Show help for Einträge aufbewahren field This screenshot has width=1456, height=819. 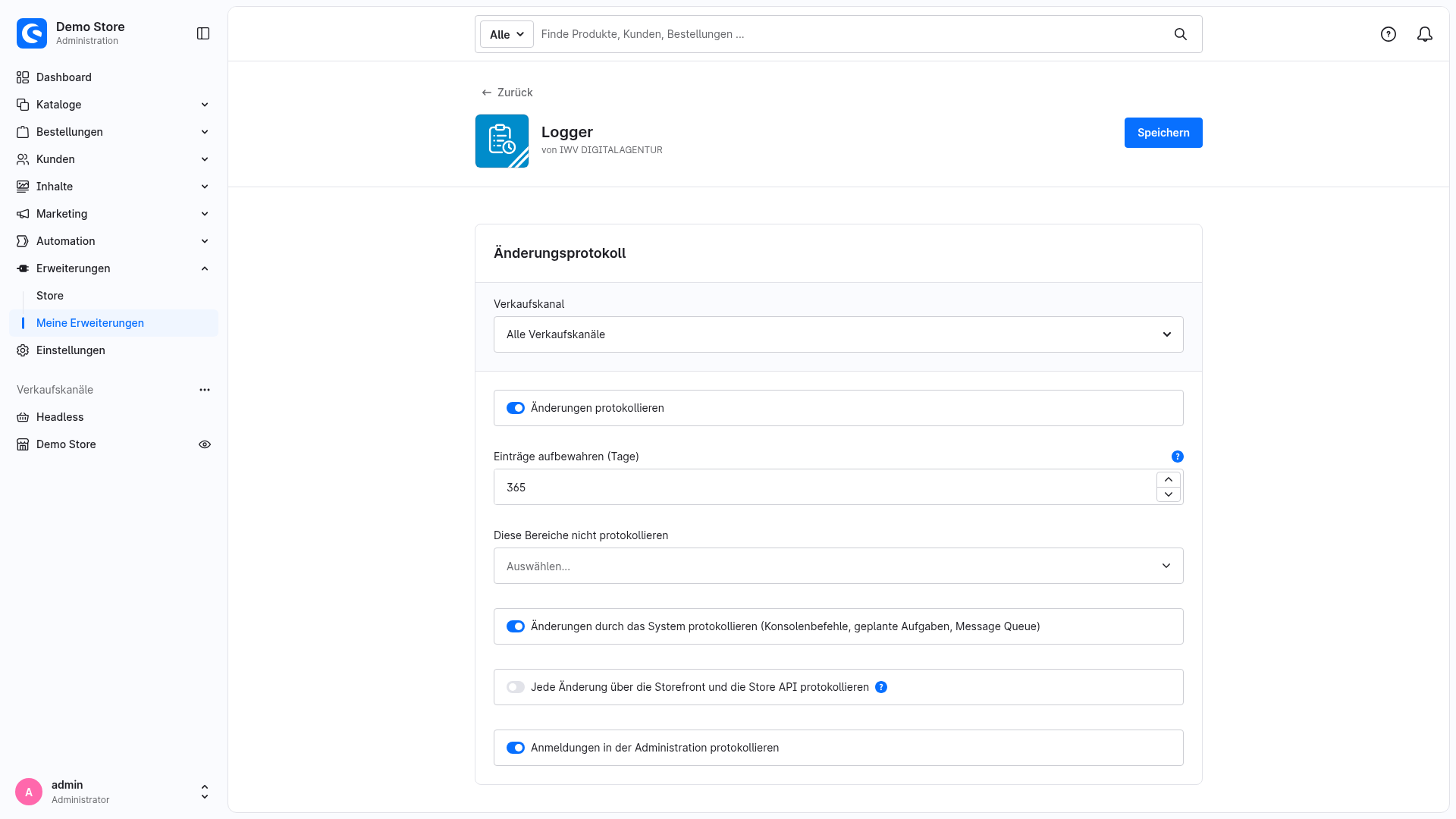1178,457
